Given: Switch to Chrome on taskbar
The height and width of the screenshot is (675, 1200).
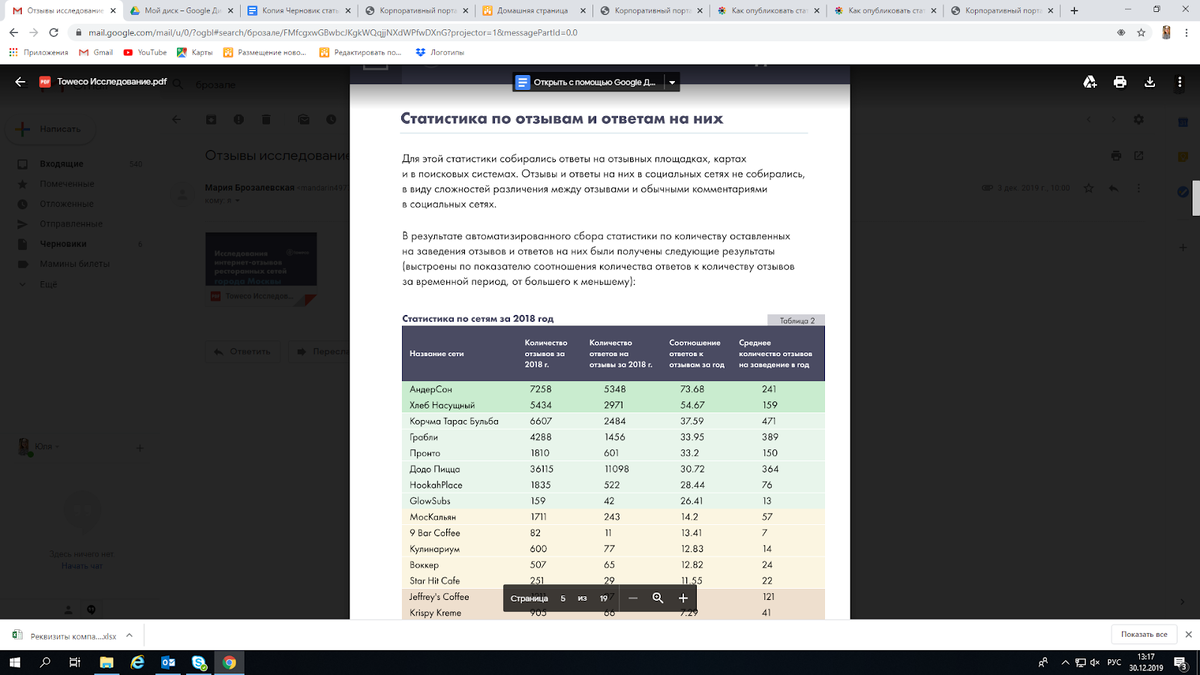Looking at the screenshot, I should pyautogui.click(x=229, y=662).
